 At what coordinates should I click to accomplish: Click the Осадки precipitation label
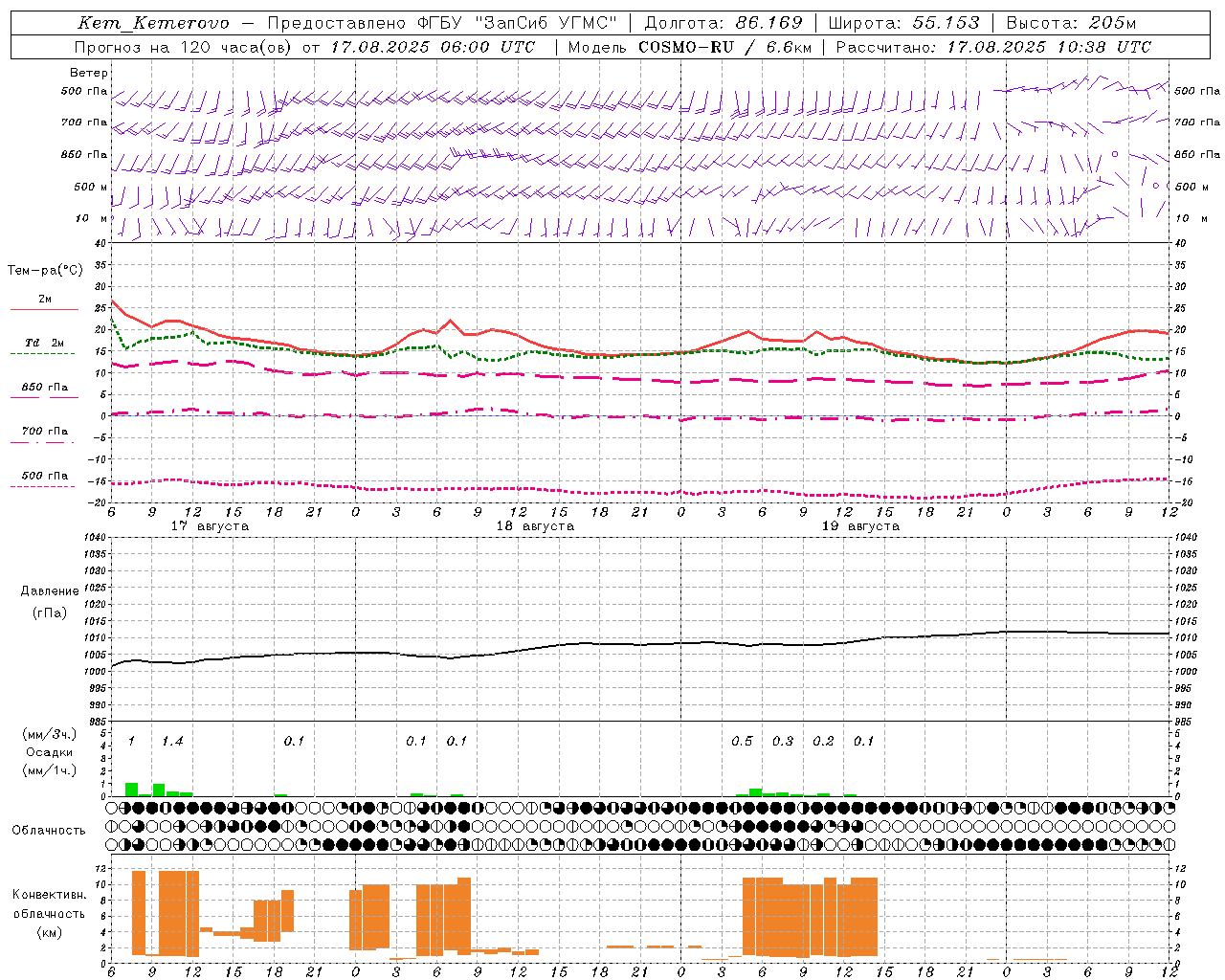[49, 752]
